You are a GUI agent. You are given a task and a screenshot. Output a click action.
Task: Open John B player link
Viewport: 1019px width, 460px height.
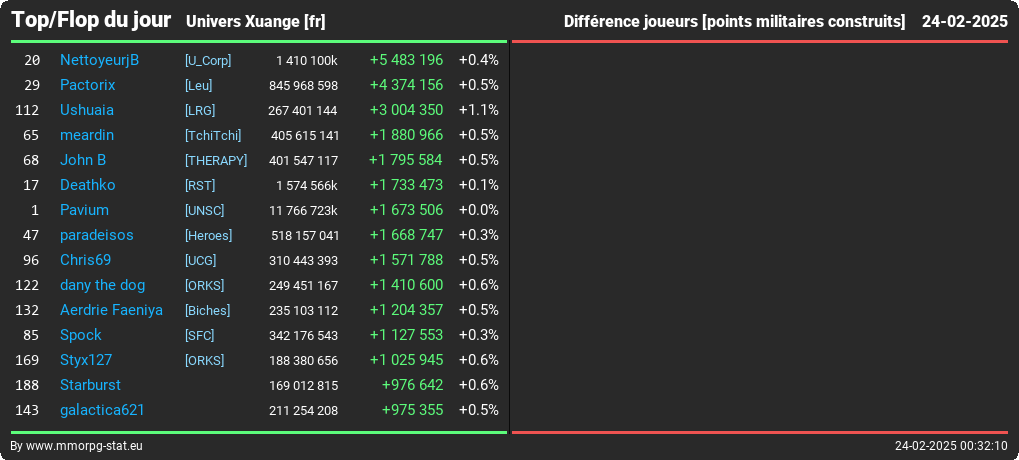click(x=83, y=160)
